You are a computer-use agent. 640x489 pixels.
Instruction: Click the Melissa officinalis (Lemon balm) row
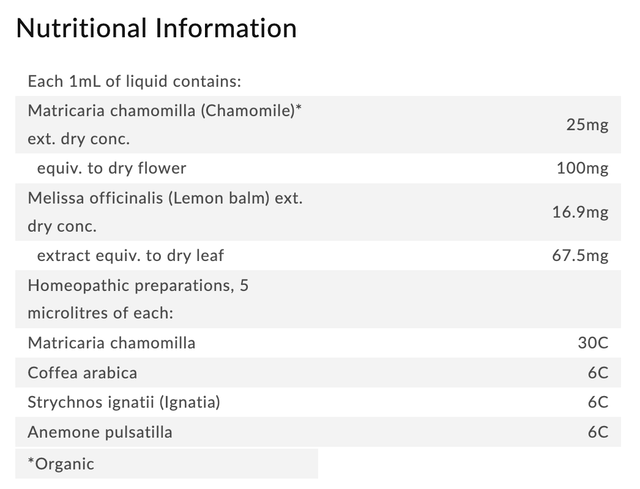click(x=318, y=212)
